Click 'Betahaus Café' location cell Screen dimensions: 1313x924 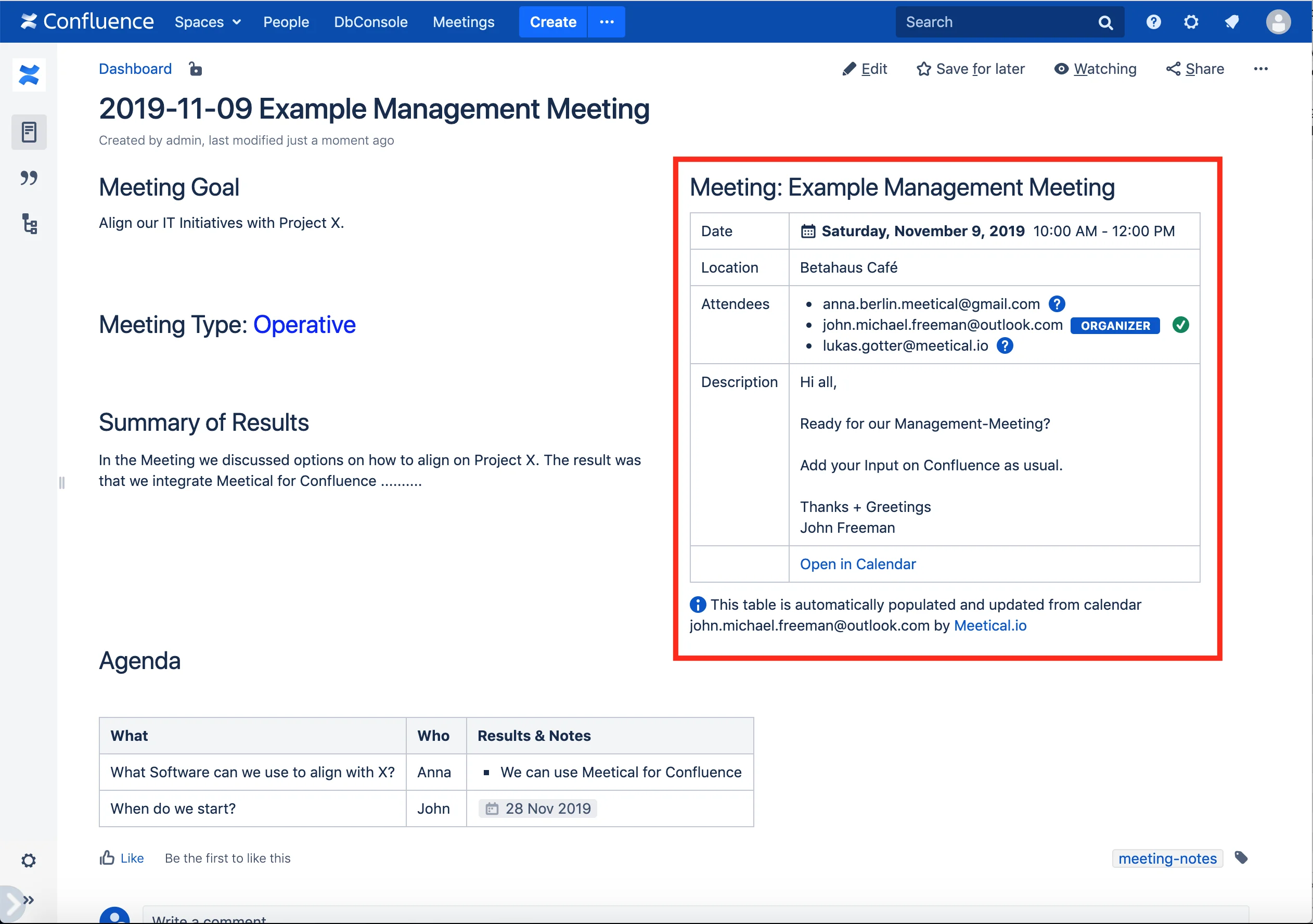pyautogui.click(x=994, y=267)
